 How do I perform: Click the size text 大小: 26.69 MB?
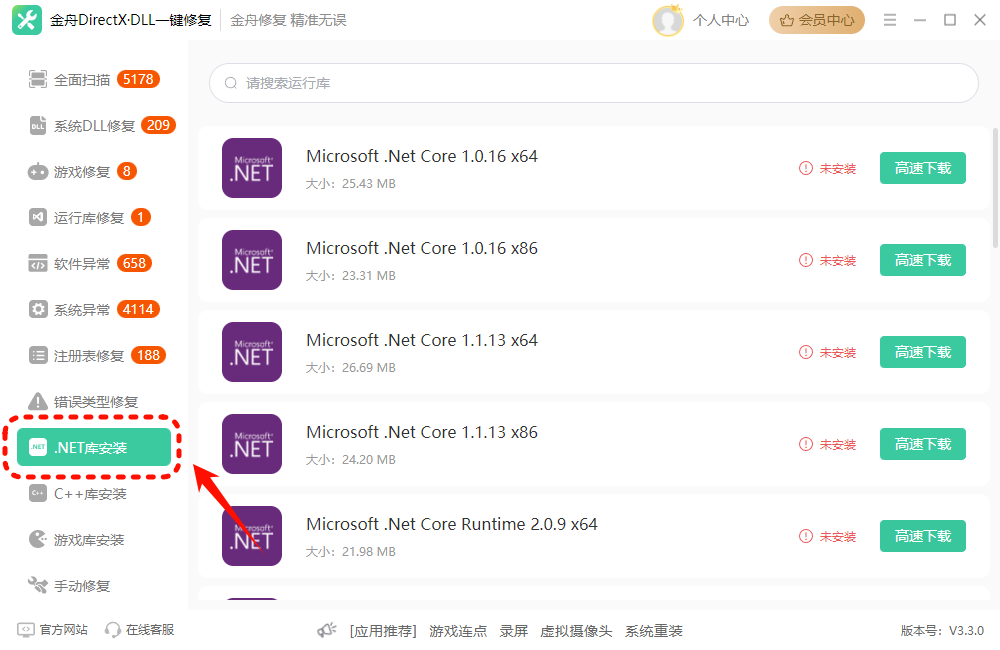coord(351,367)
